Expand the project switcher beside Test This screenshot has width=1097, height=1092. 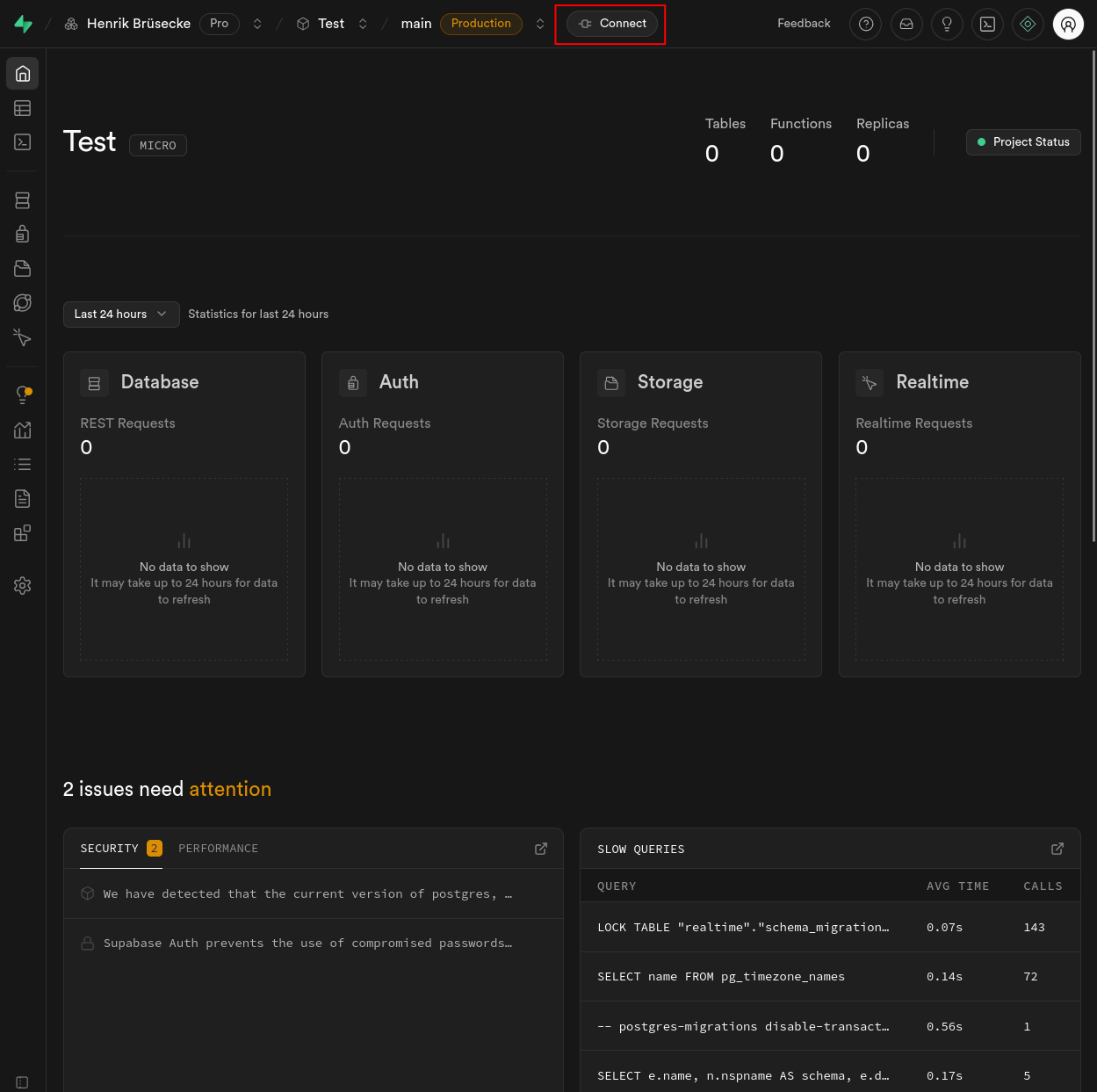pos(363,24)
